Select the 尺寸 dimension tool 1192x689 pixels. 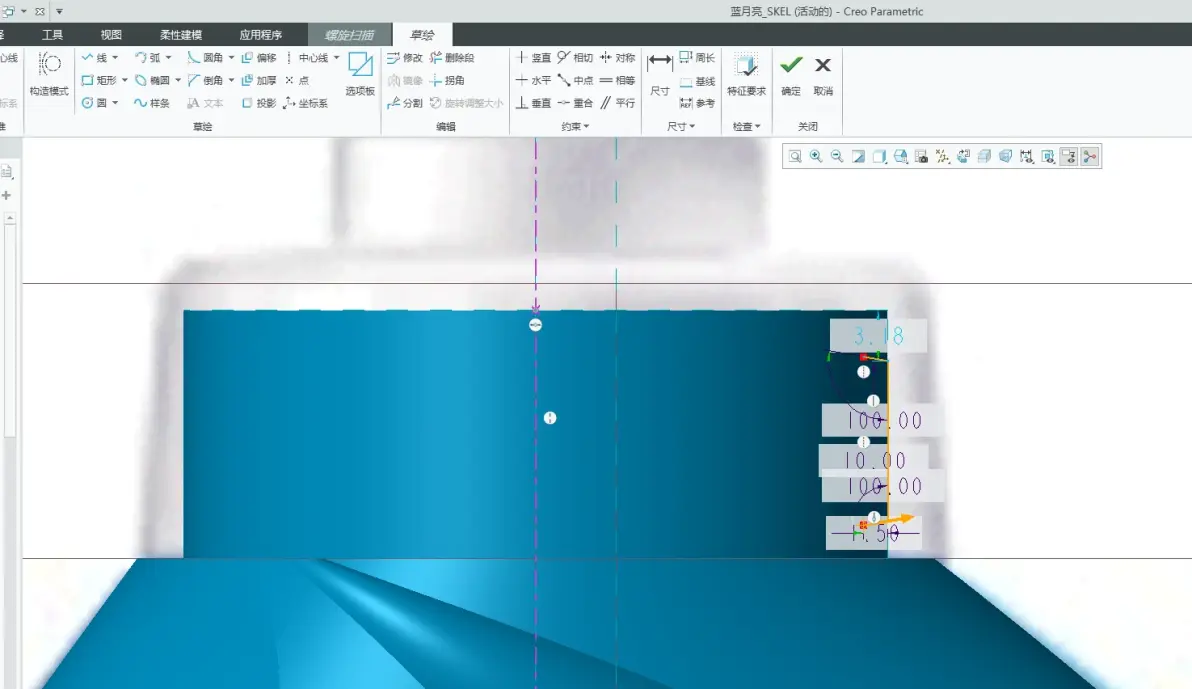click(x=660, y=74)
